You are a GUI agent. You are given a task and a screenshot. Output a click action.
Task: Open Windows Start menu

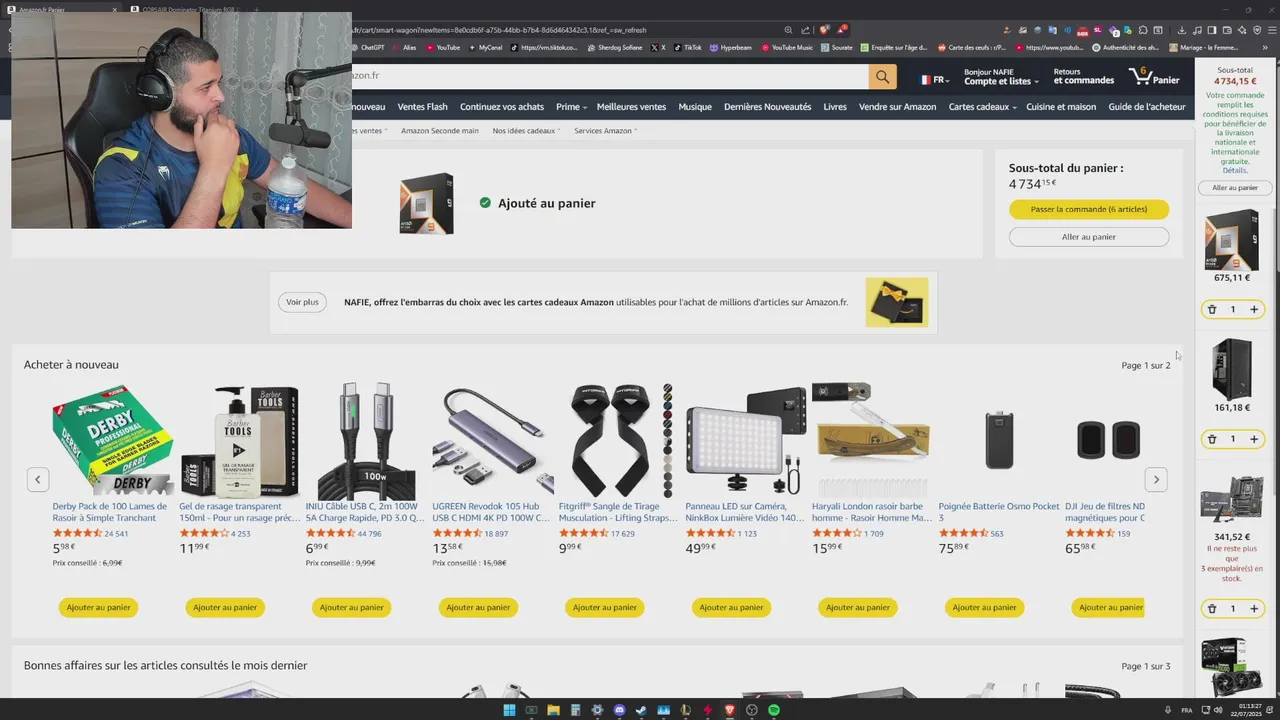pos(509,710)
